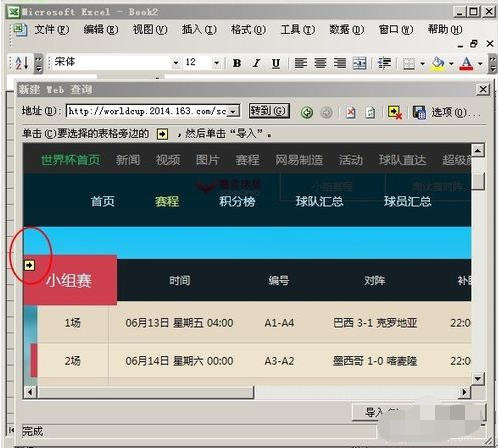Click the 网易制造 nav link
The height and width of the screenshot is (448, 498).
pyautogui.click(x=299, y=160)
